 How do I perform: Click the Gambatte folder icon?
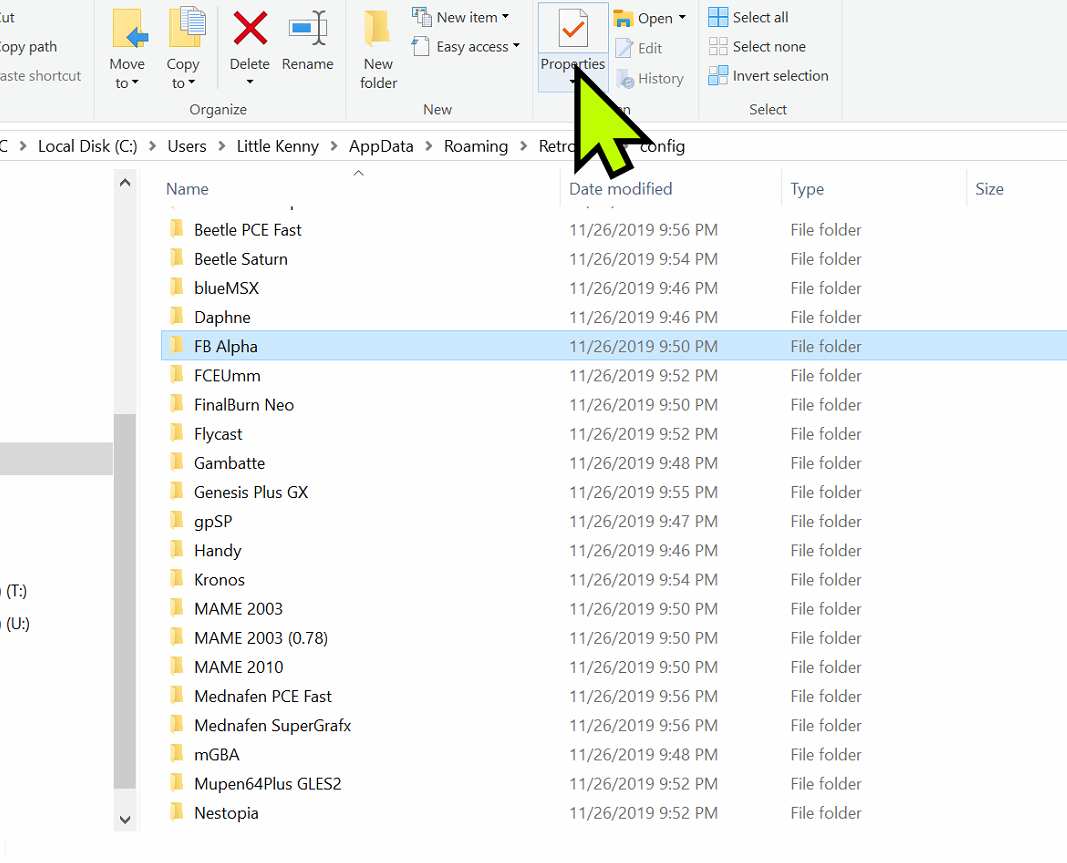(x=176, y=463)
